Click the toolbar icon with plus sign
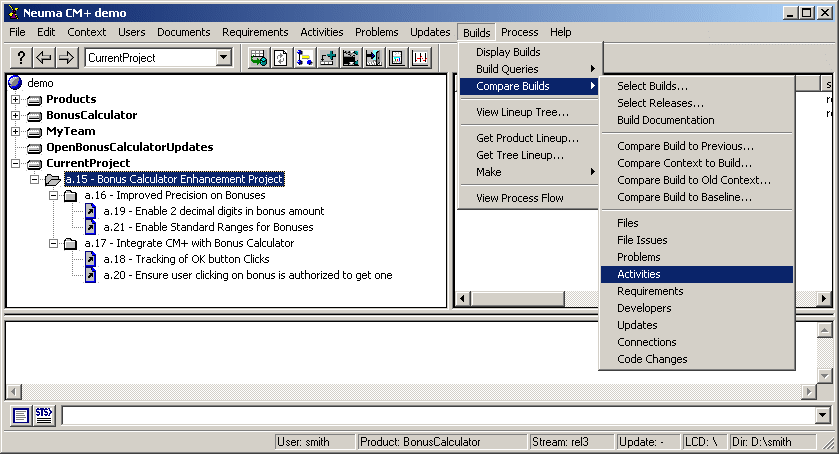Image resolution: width=839 pixels, height=454 pixels. click(327, 58)
